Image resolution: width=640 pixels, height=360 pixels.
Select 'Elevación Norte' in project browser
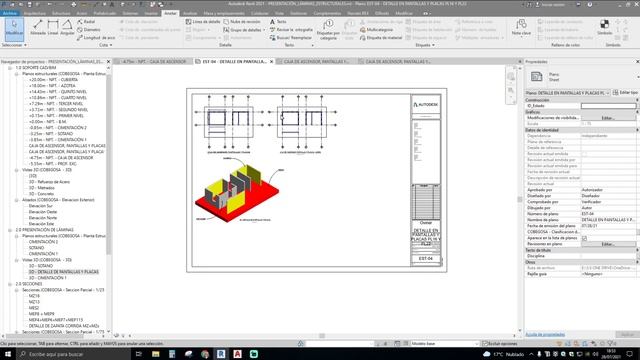click(x=43, y=218)
